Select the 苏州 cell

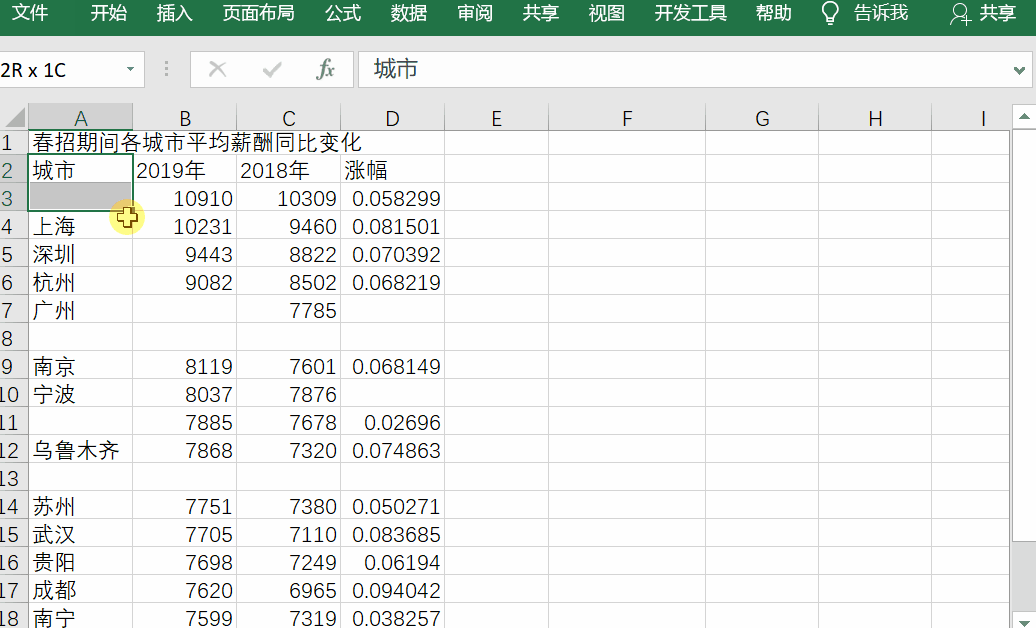click(81, 506)
